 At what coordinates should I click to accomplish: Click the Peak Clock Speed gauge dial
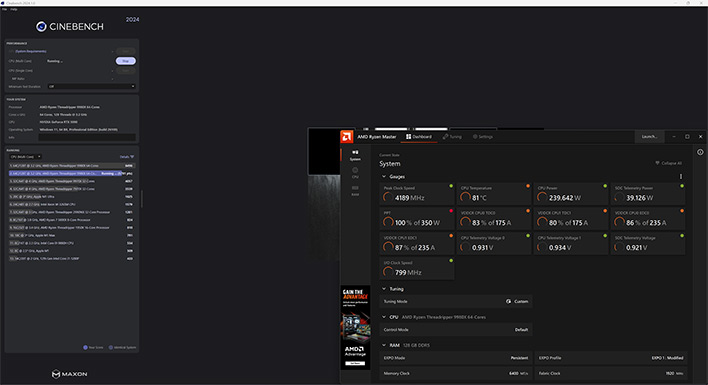click(x=388, y=197)
